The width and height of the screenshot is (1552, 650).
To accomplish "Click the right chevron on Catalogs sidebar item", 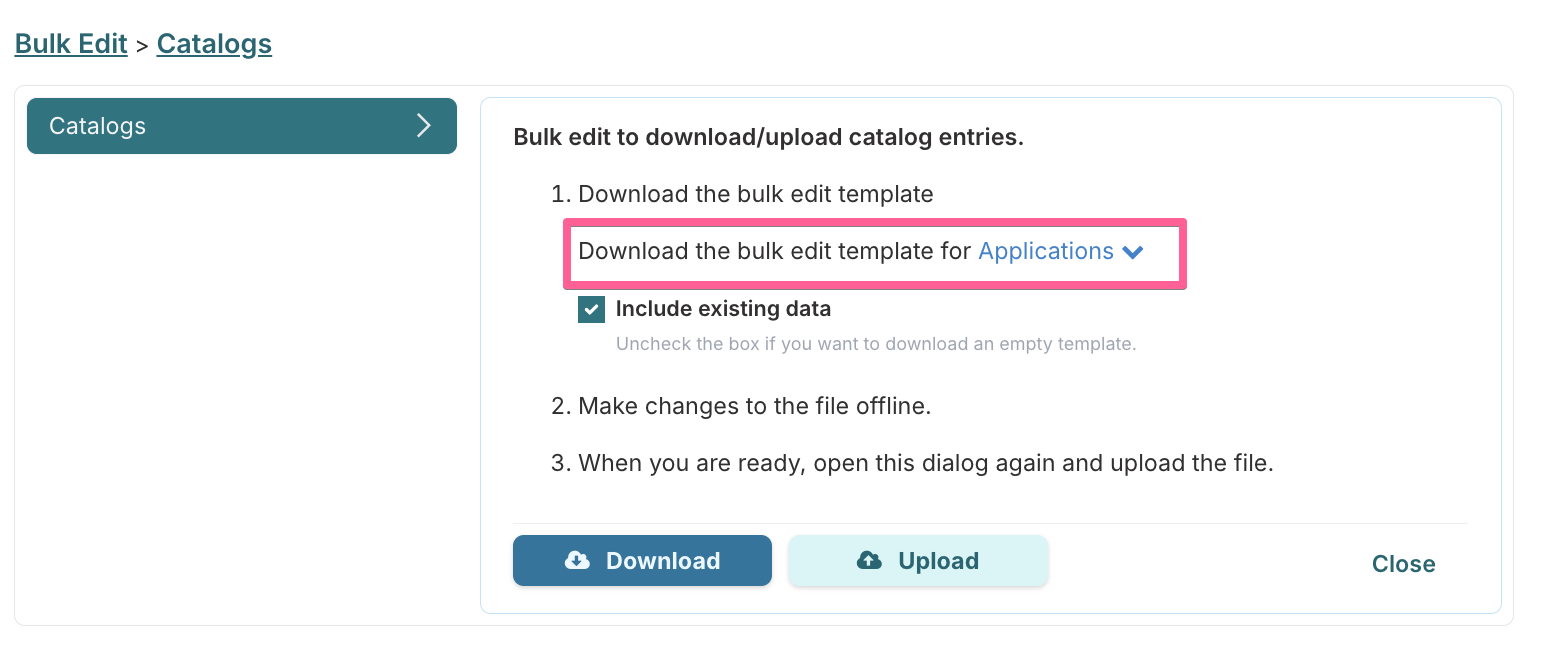I will [423, 126].
